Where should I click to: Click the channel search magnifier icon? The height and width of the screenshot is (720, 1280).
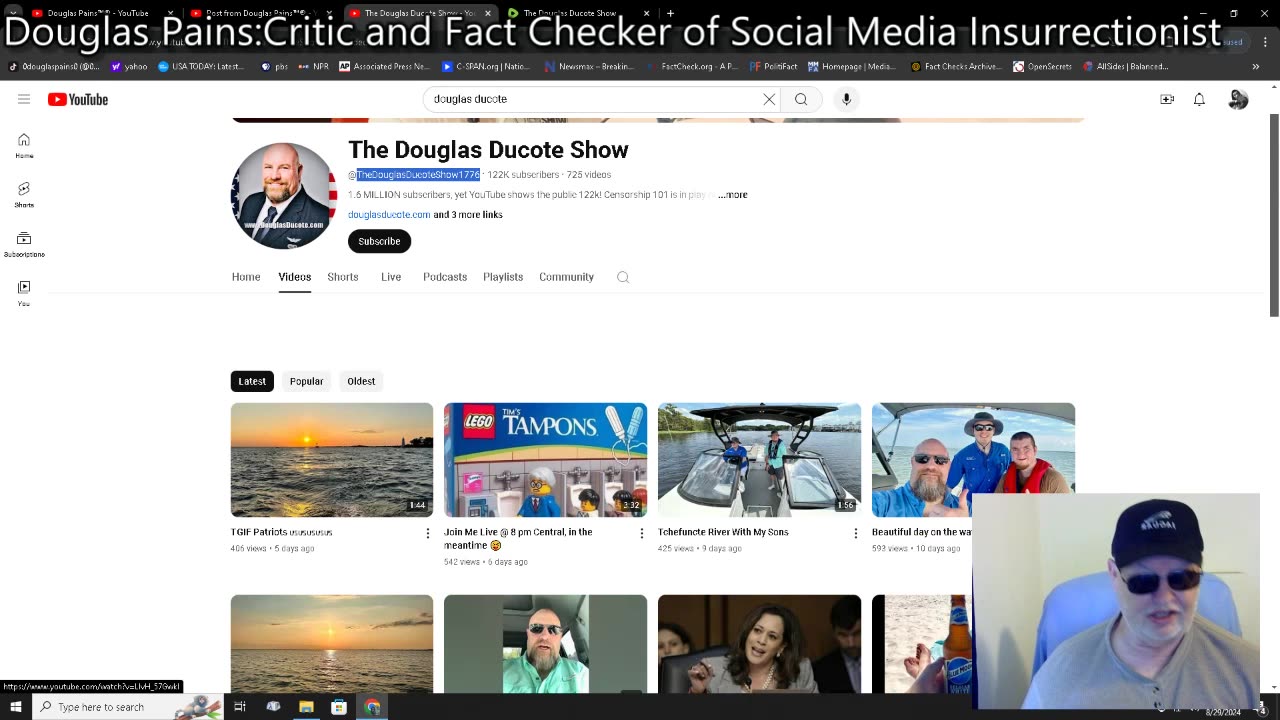(623, 277)
